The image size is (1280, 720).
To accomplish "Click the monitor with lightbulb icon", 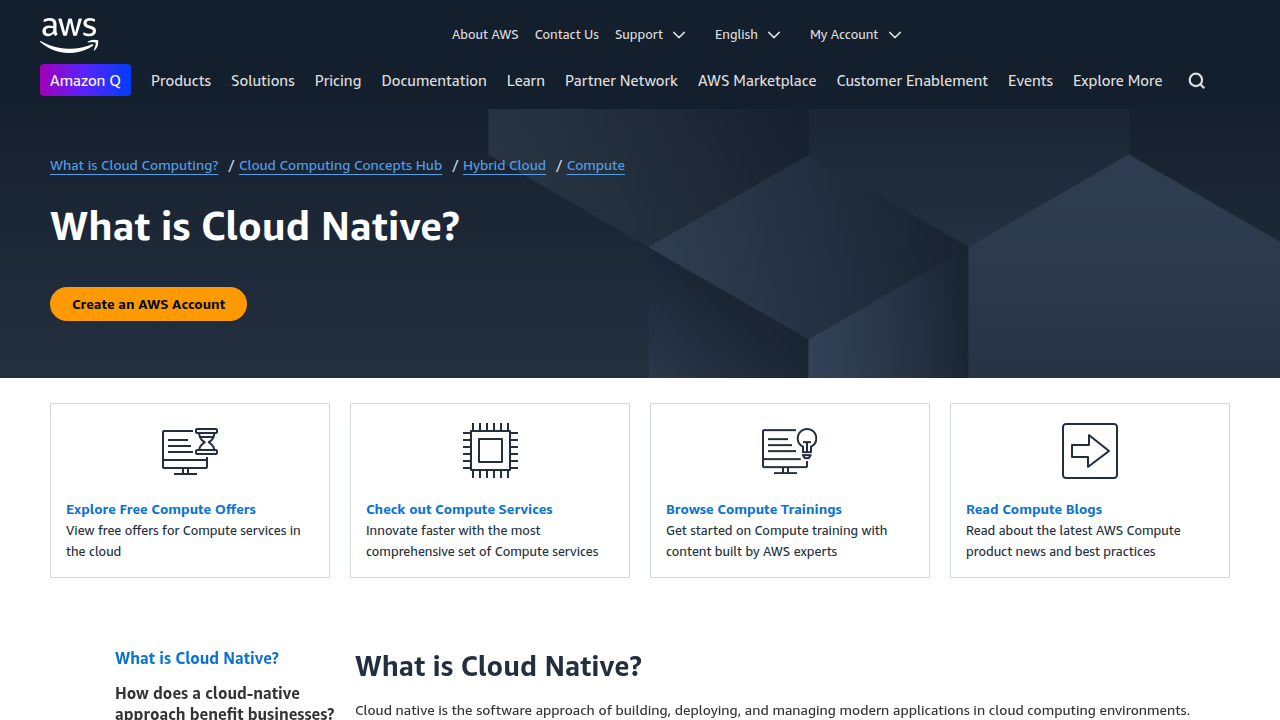I will [790, 451].
